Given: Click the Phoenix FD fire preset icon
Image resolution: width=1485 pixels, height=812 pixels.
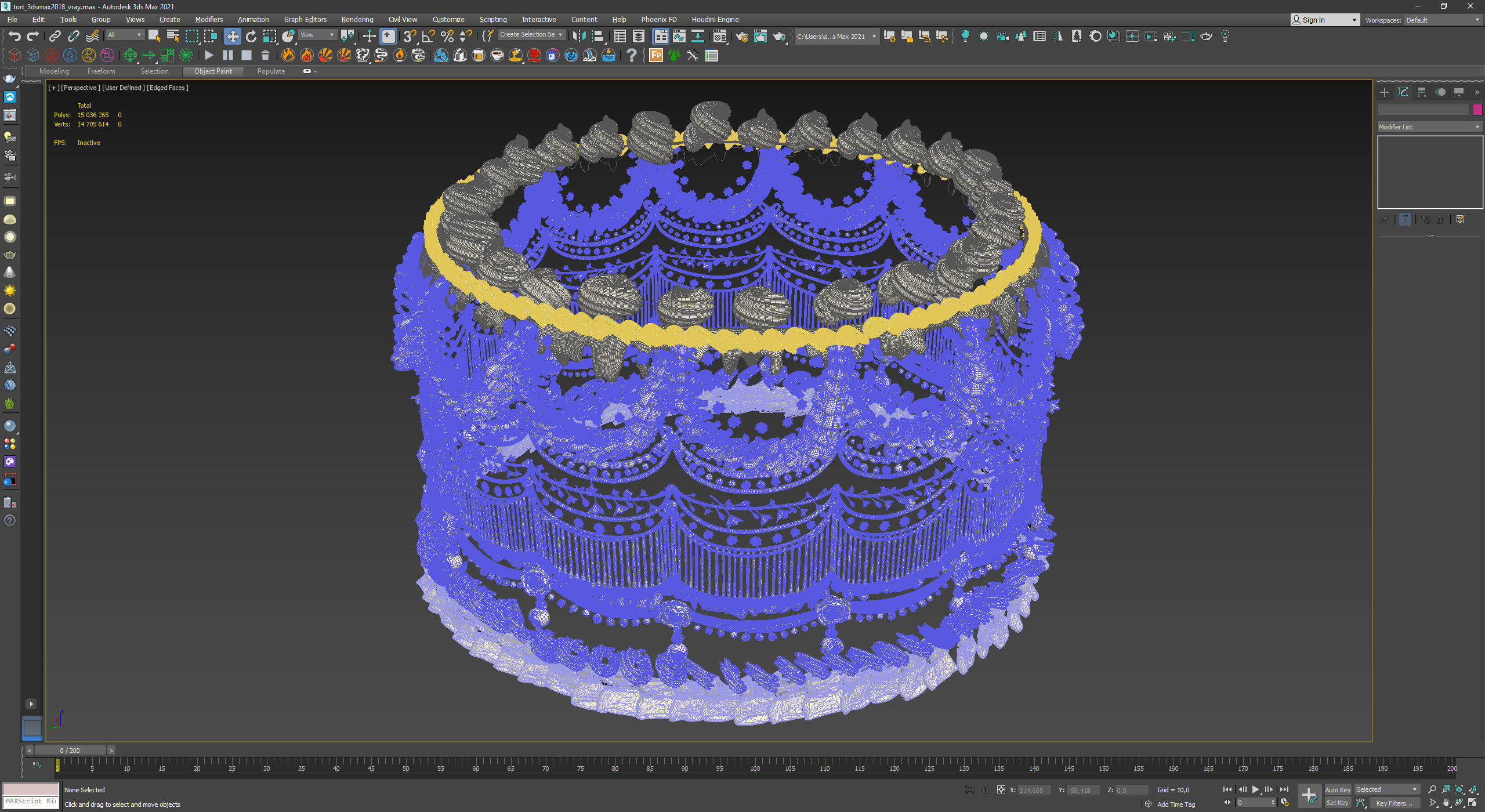Looking at the screenshot, I should pos(288,56).
